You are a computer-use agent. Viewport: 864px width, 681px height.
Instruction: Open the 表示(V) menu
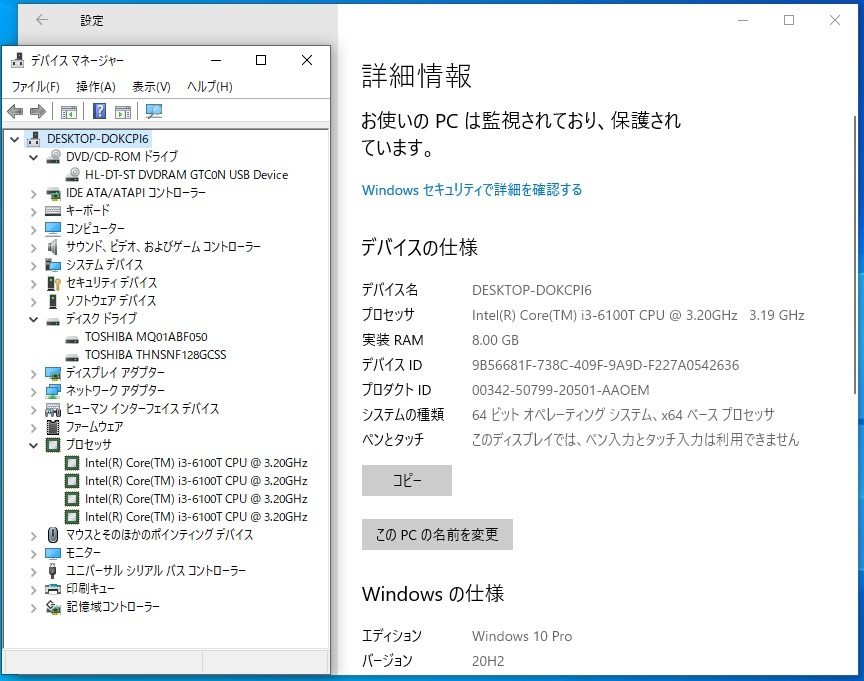pyautogui.click(x=152, y=87)
